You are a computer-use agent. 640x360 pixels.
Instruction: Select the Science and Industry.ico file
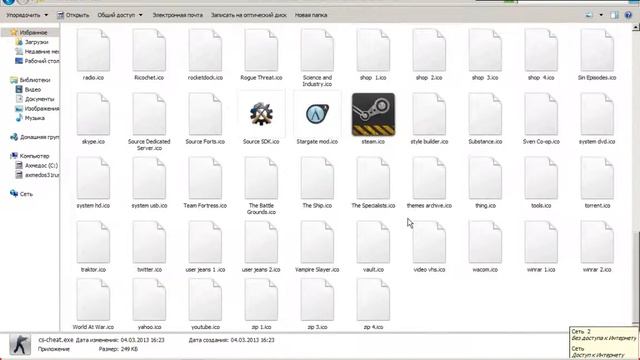point(317,58)
